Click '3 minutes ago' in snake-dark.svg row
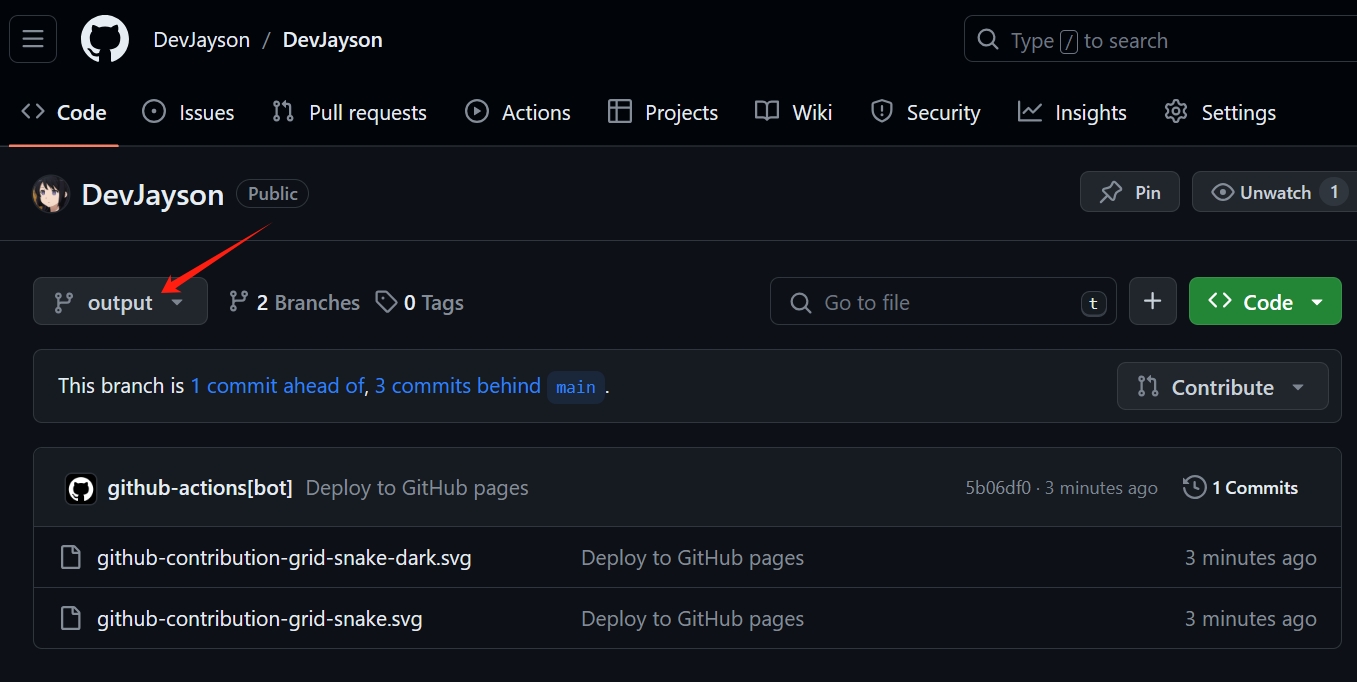The width and height of the screenshot is (1357, 682). click(1250, 558)
